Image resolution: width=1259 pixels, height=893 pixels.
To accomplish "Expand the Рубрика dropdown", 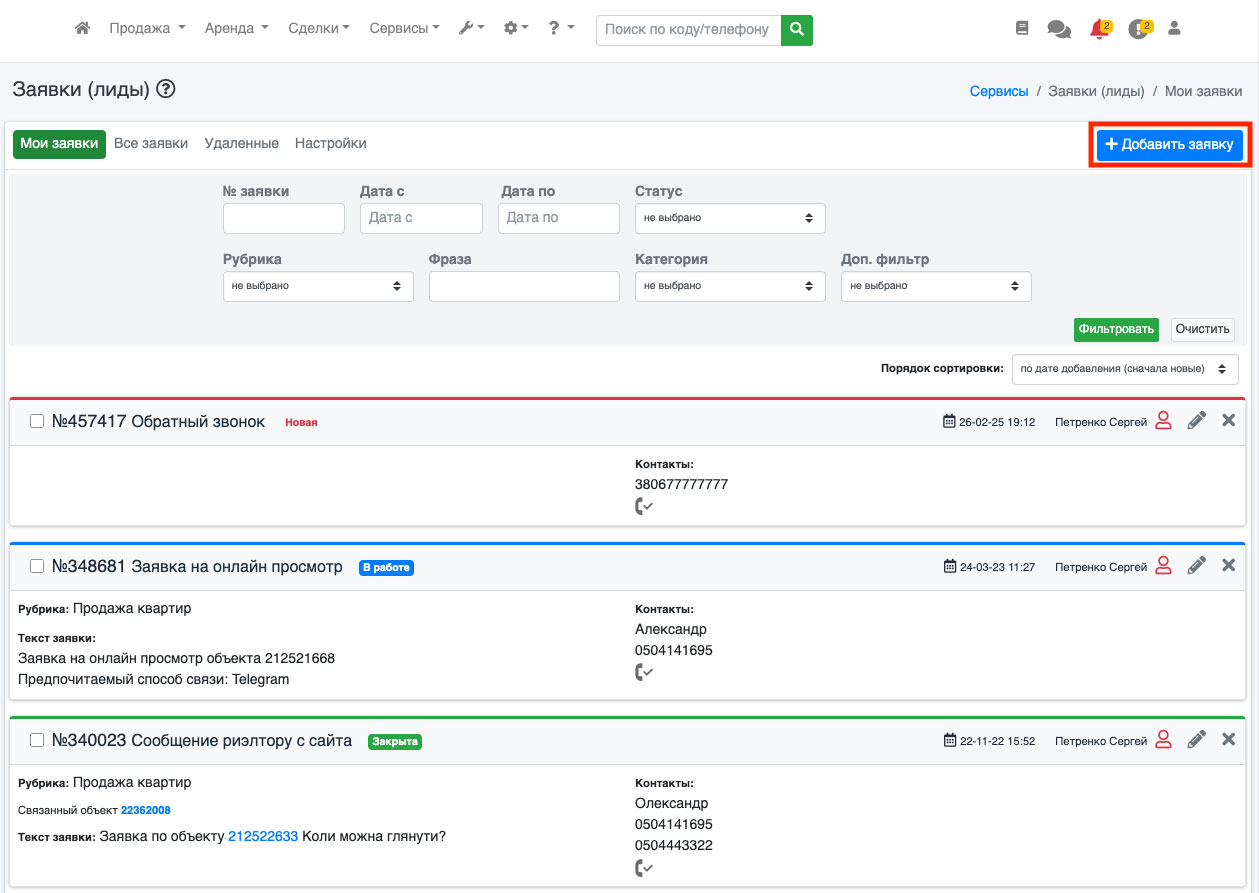I will [318, 286].
